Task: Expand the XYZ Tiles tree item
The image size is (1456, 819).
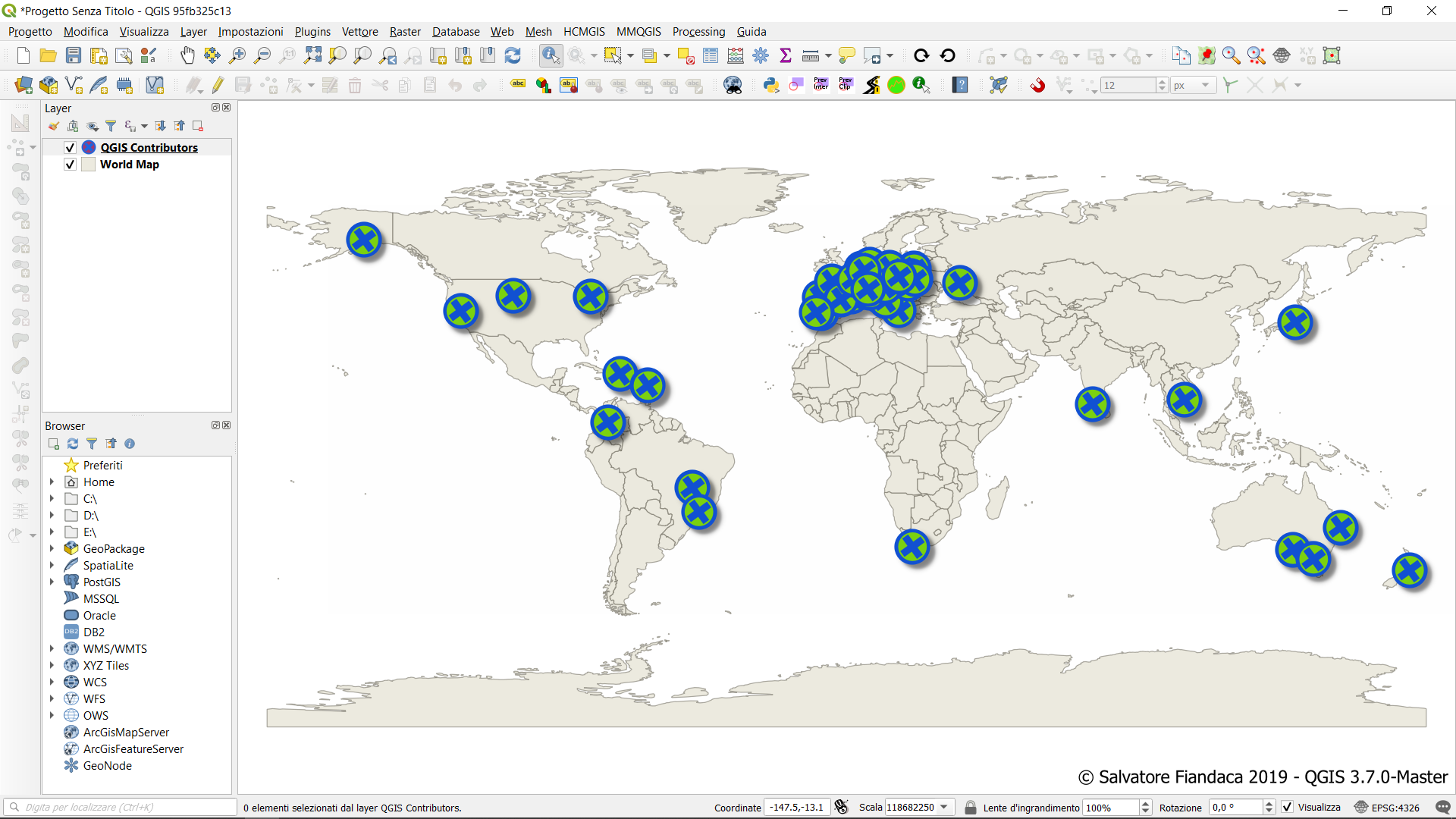Action: [52, 666]
